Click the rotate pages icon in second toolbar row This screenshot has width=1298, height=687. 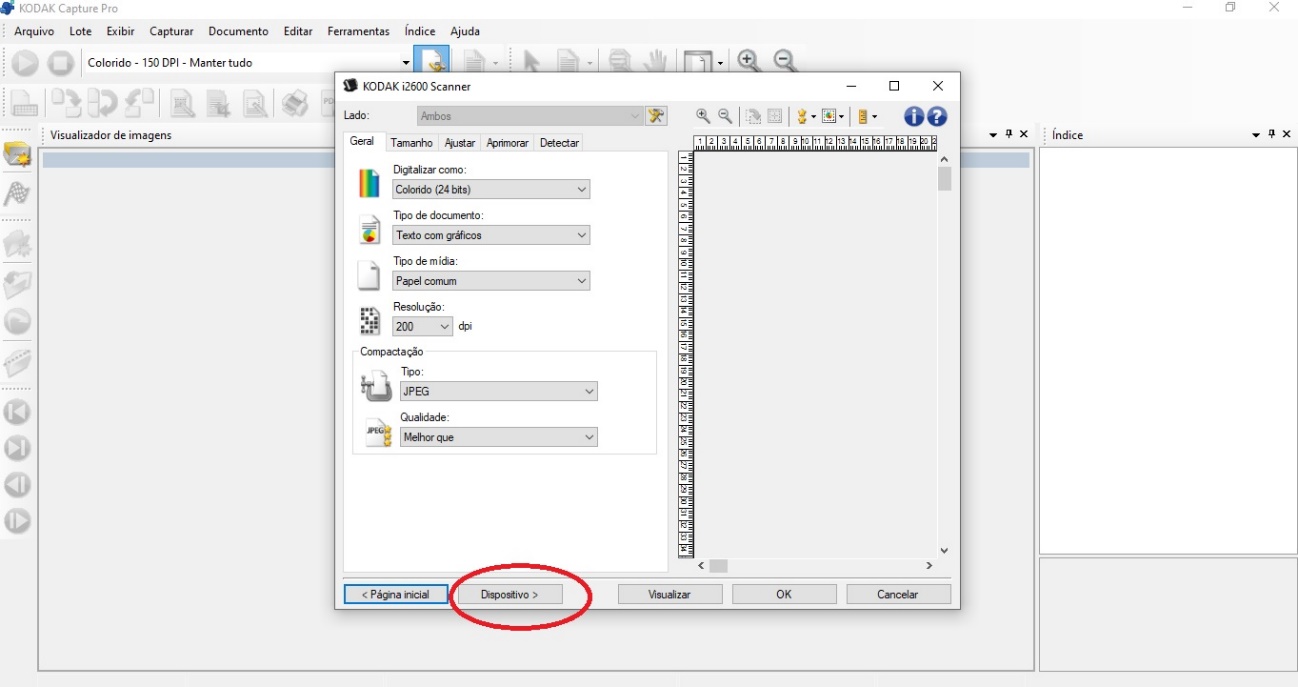pyautogui.click(x=102, y=103)
